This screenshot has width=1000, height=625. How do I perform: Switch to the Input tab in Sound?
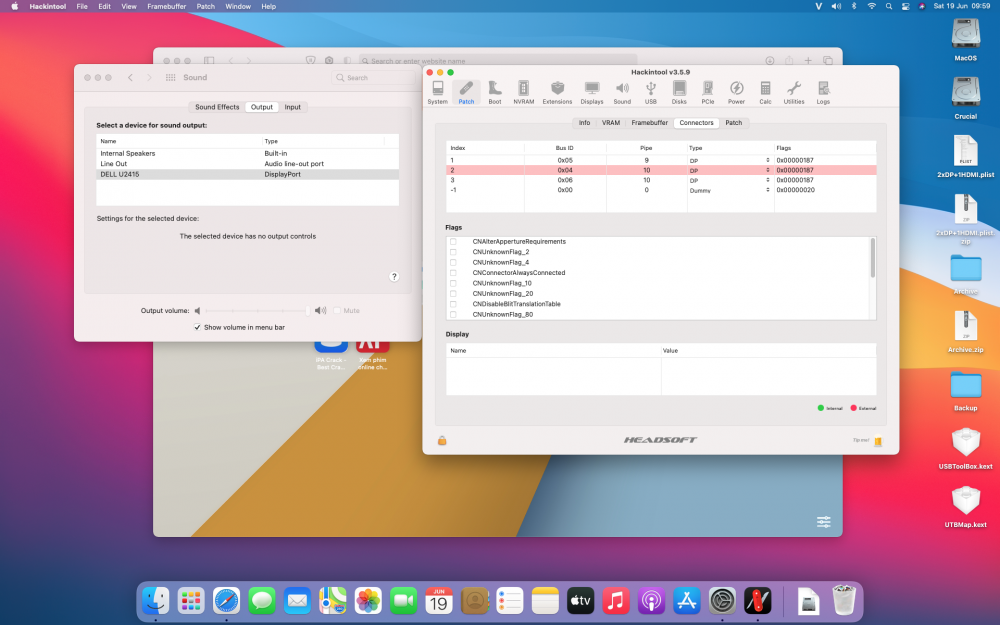click(293, 107)
